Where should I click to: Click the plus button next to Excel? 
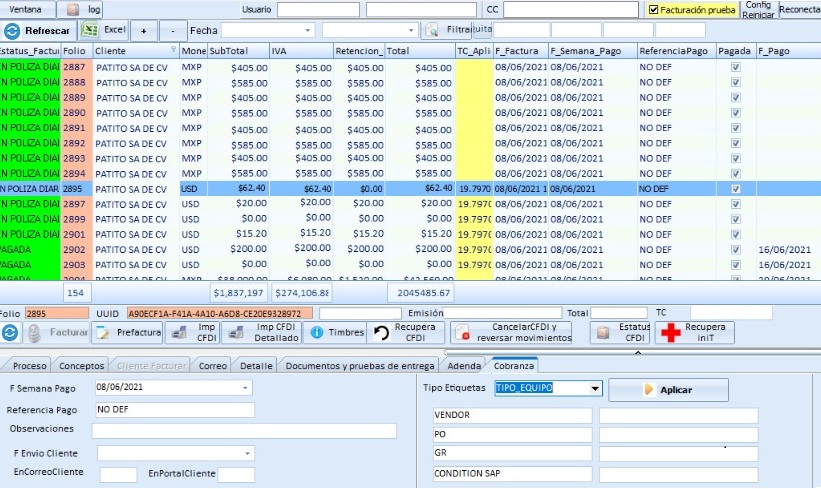(x=143, y=31)
